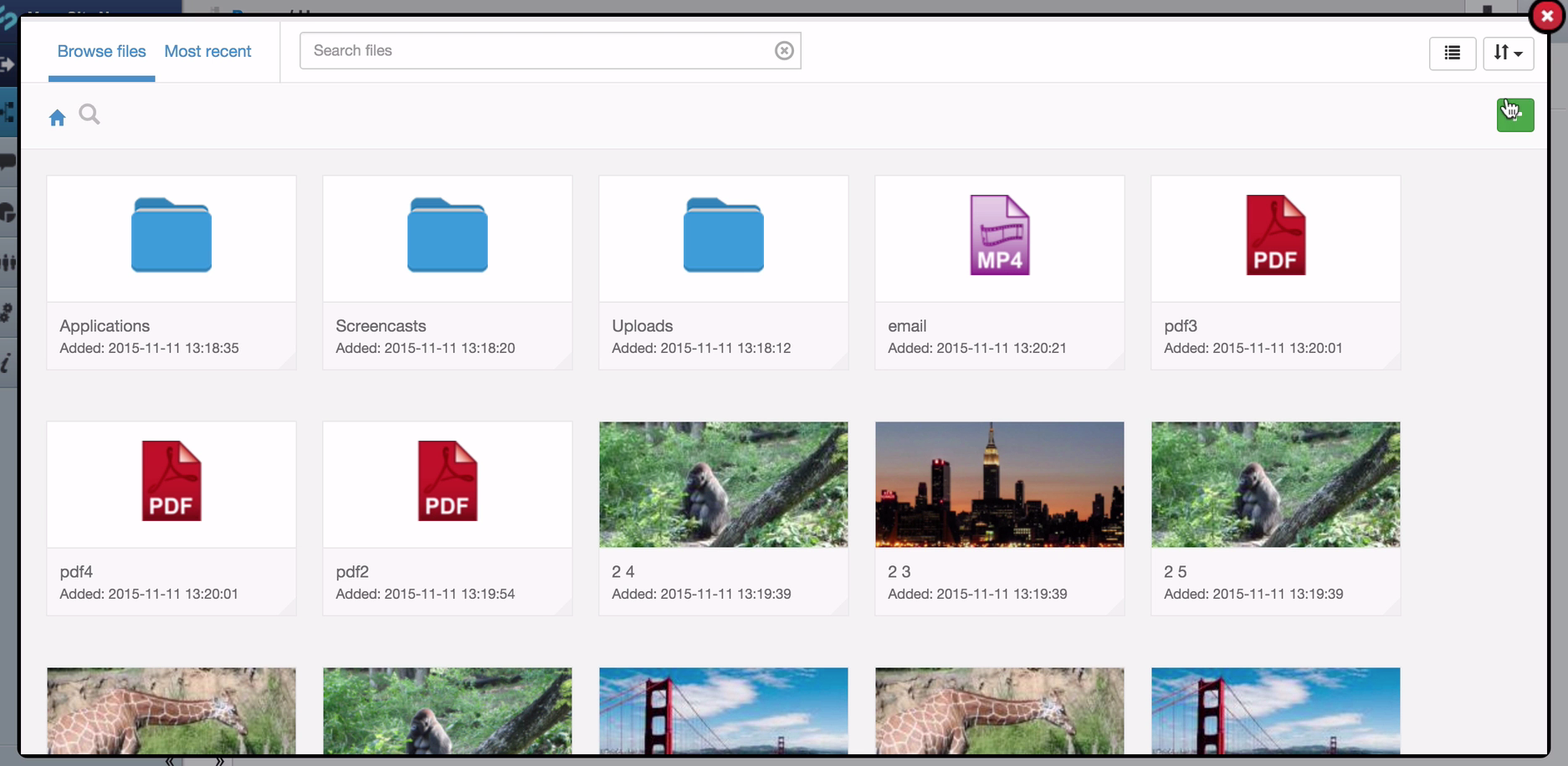Switch to Most recent tab
The width and height of the screenshot is (1568, 766).
[x=208, y=51]
